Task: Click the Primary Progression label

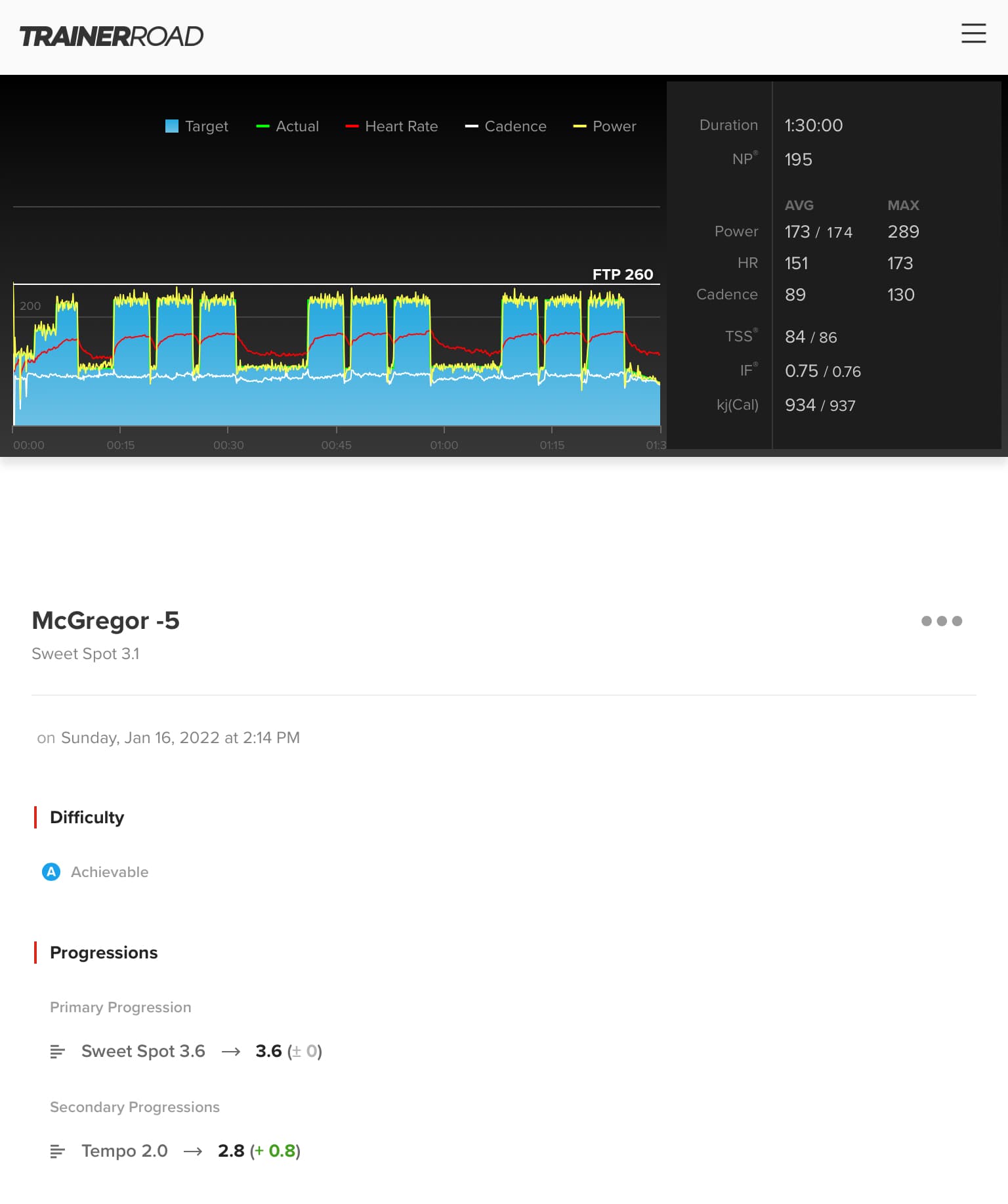Action: pyautogui.click(x=121, y=1007)
